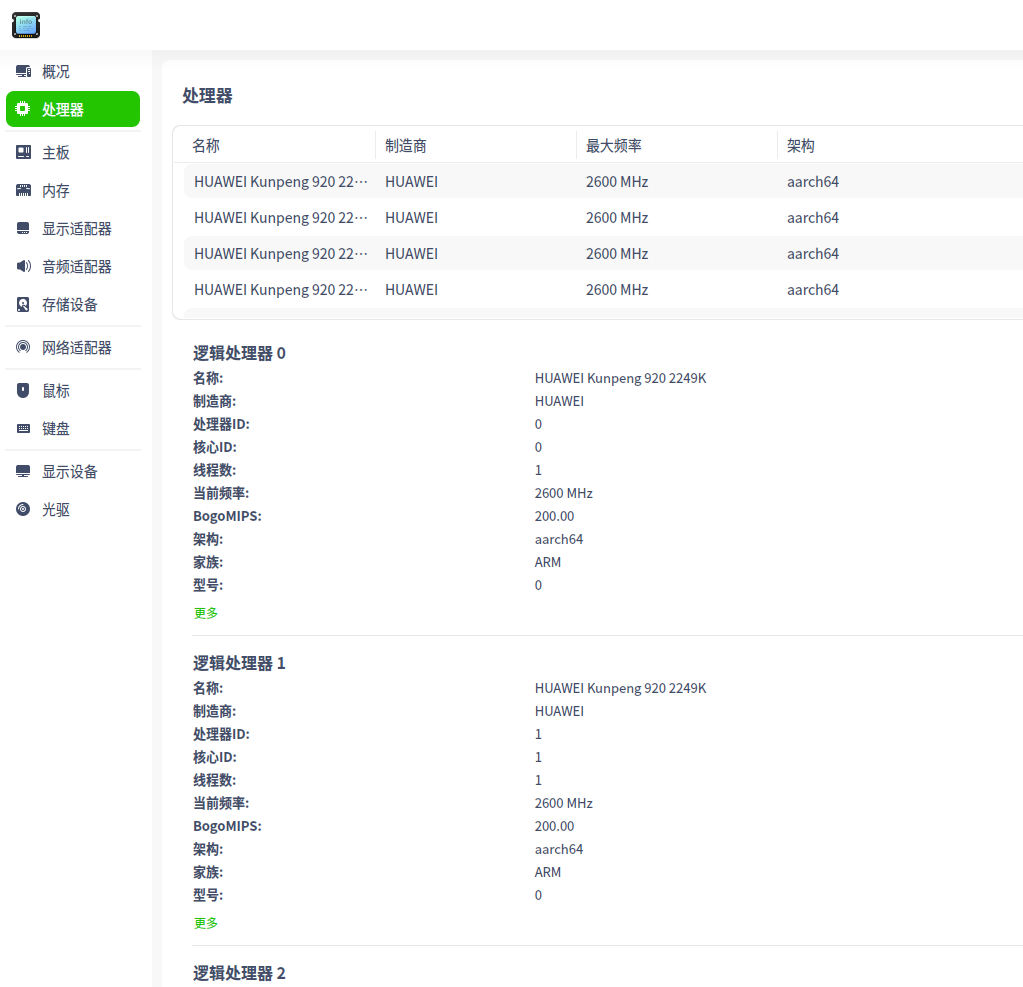Open 网络适配器 in sidebar
Screen dimensions: 1023x987
[72, 347]
